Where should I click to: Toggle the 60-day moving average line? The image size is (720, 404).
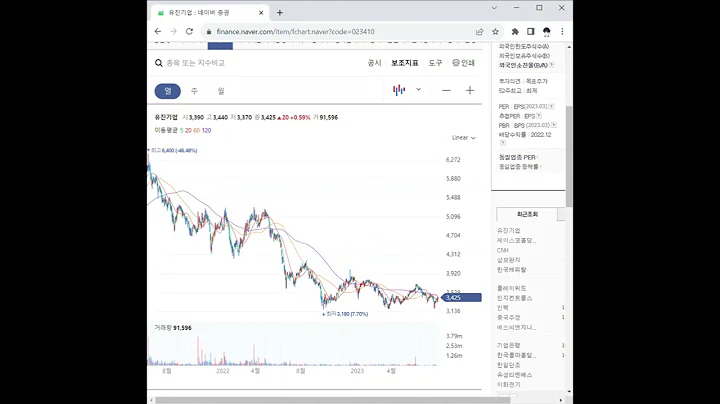(x=197, y=130)
